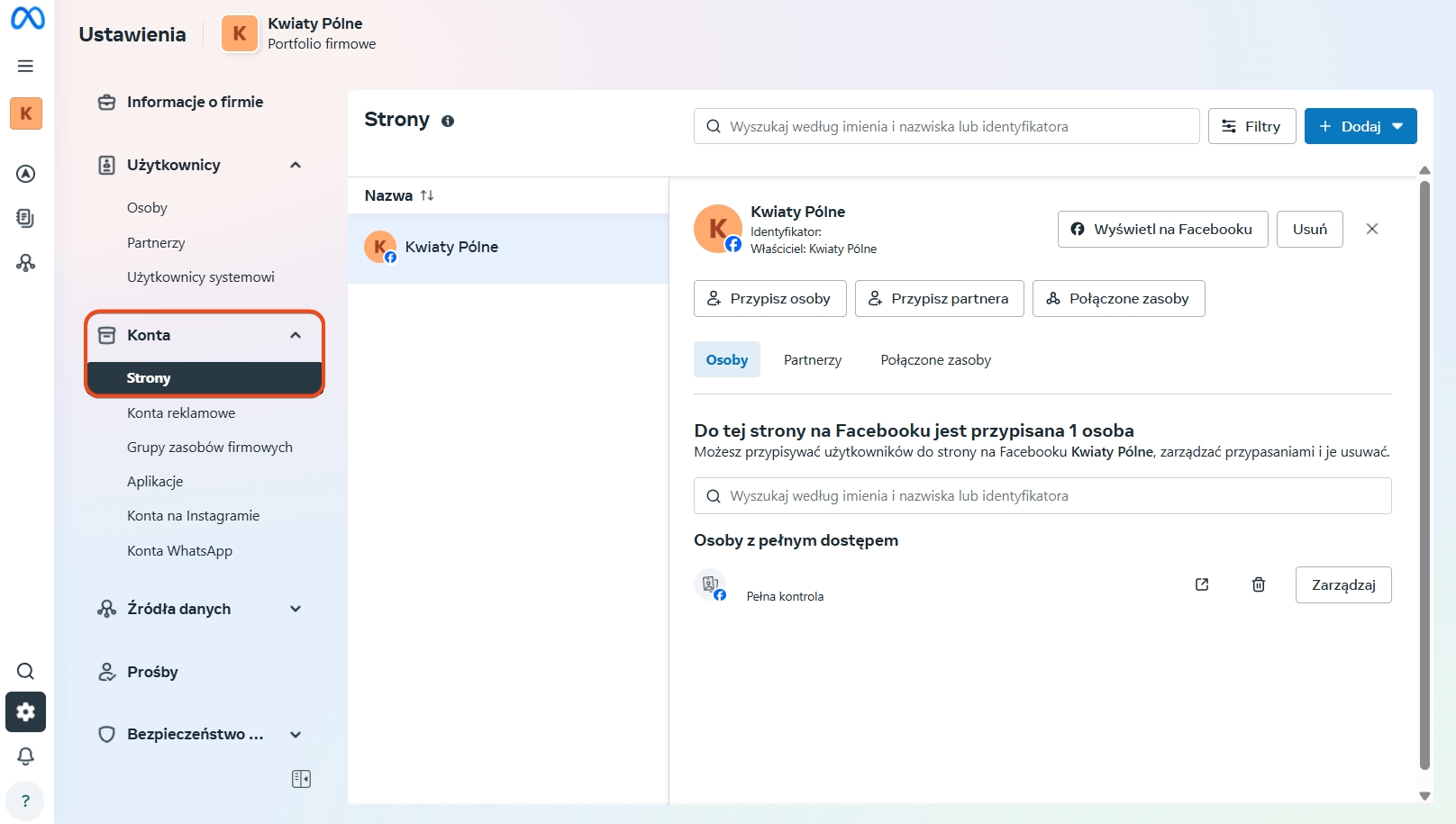This screenshot has width=1456, height=824.
Task: Open Konta reklamowe
Action: click(181, 413)
